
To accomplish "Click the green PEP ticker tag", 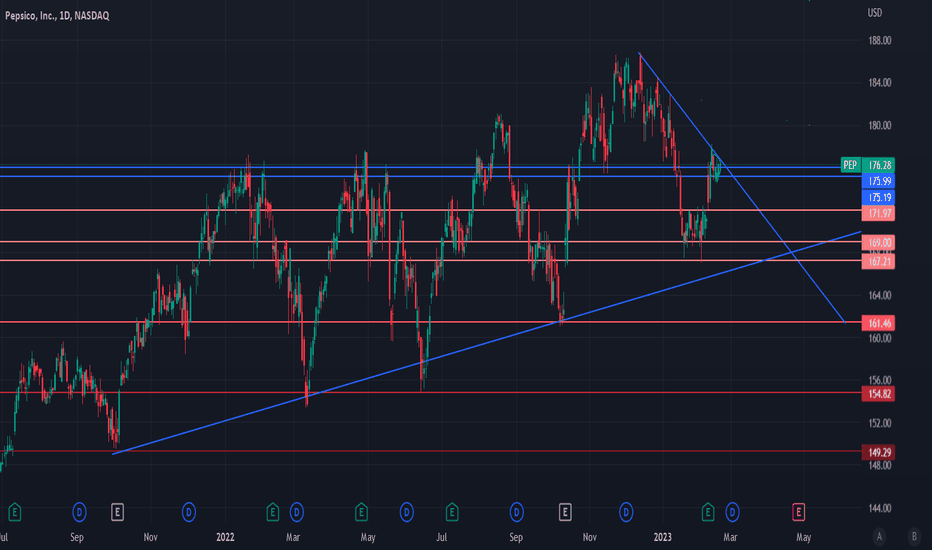I will coord(851,165).
